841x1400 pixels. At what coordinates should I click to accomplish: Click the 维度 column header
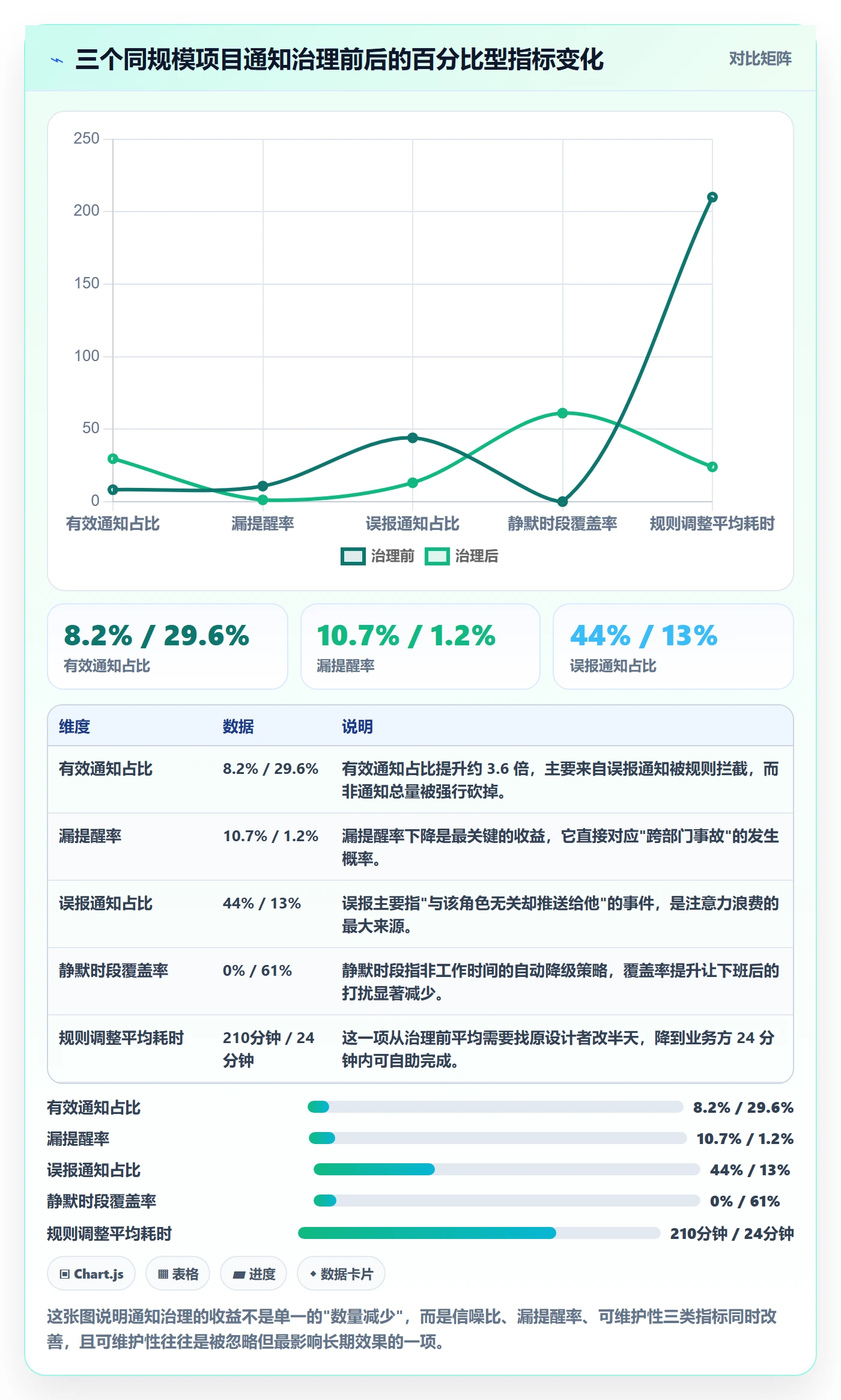coord(74,726)
